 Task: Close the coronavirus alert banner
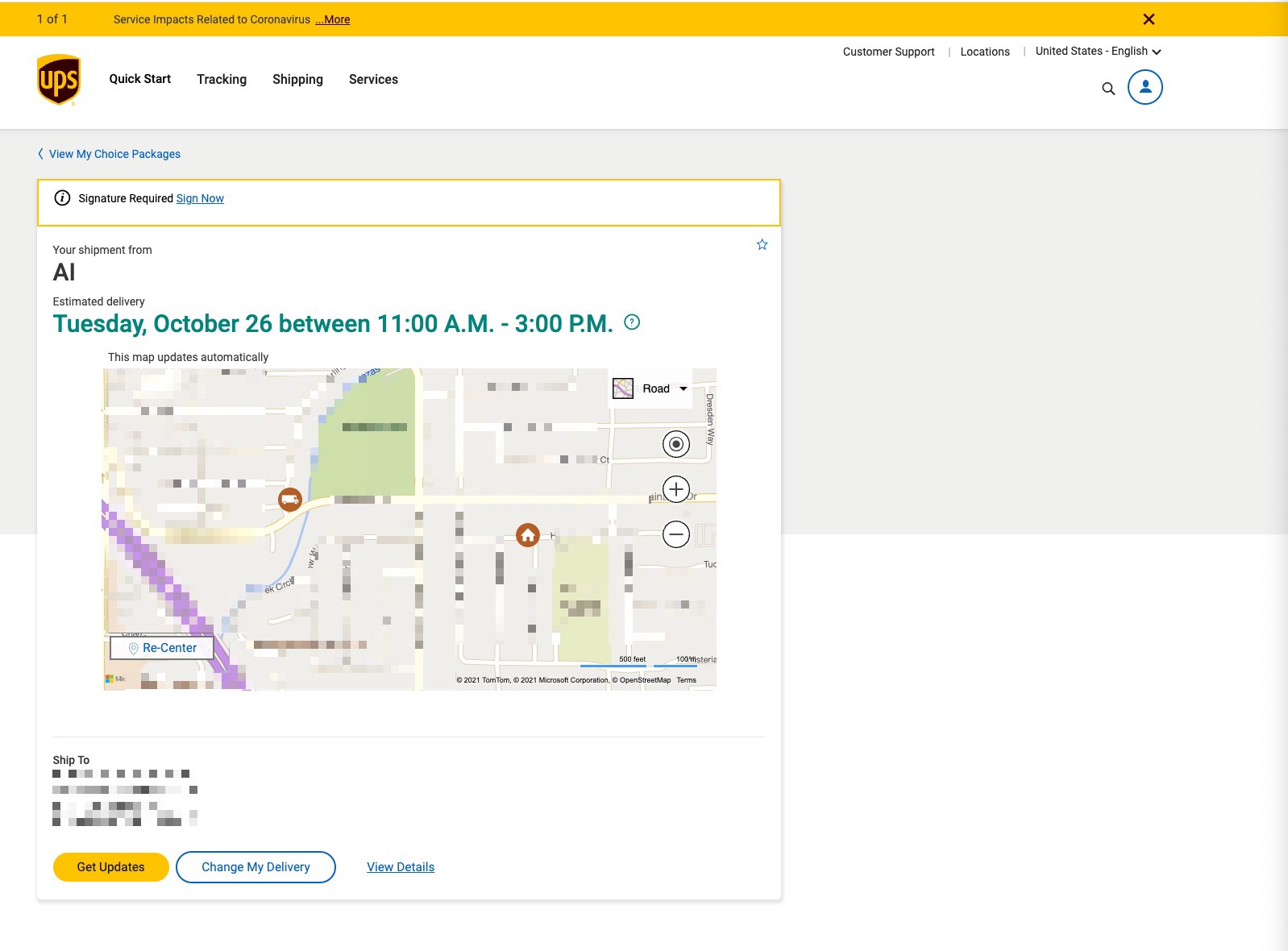[1149, 19]
